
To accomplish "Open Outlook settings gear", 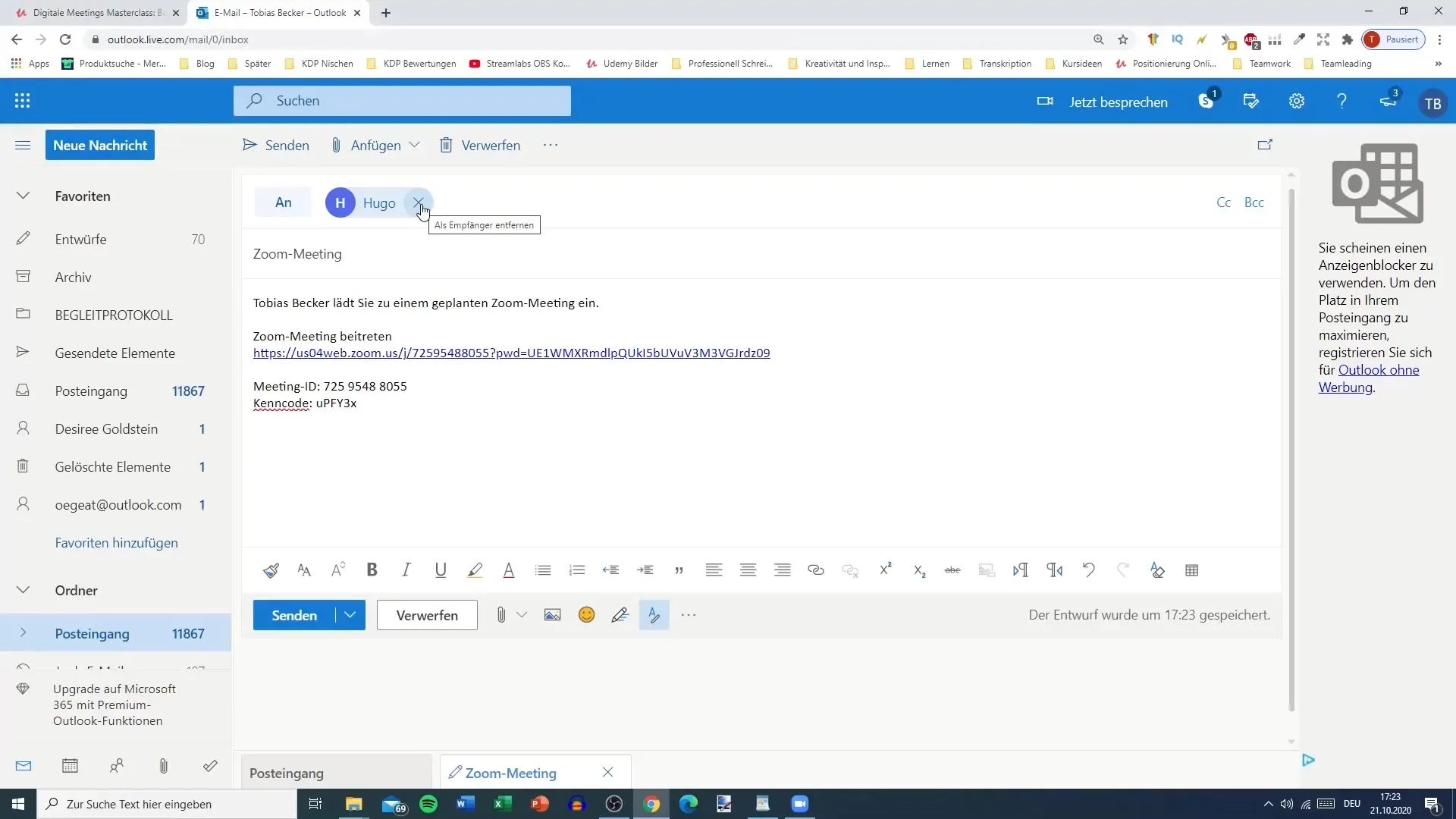I will 1297,101.
